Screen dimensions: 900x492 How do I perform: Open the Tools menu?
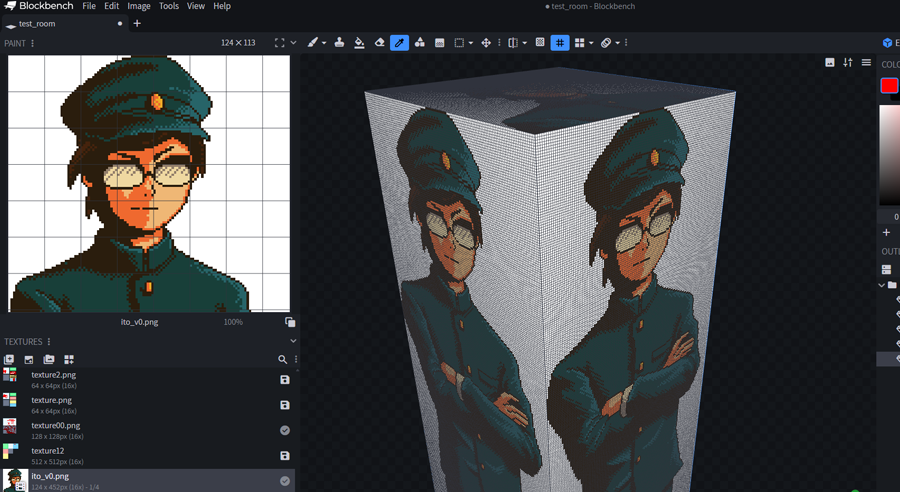click(169, 6)
